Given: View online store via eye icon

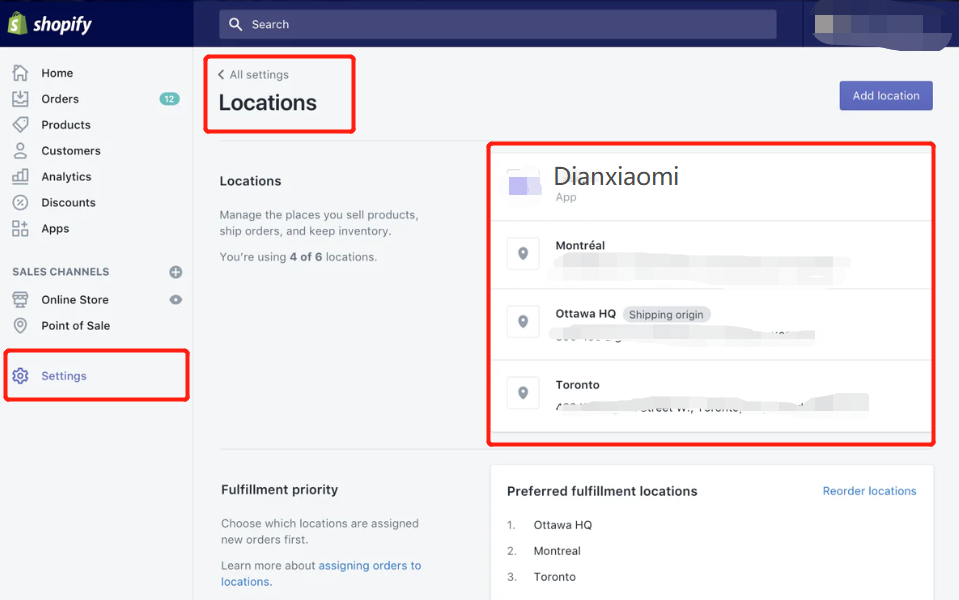Looking at the screenshot, I should pos(176,300).
